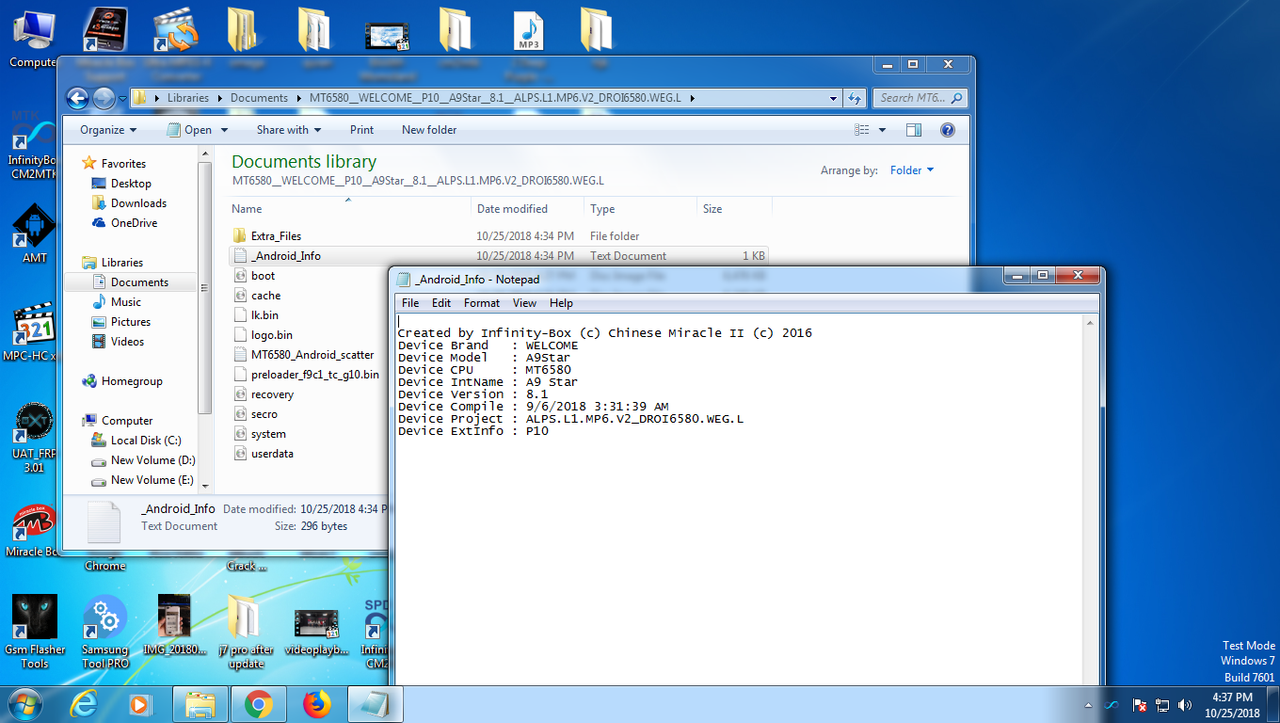Click the address bar refresh button
Screen dimensions: 1280x723
[854, 98]
